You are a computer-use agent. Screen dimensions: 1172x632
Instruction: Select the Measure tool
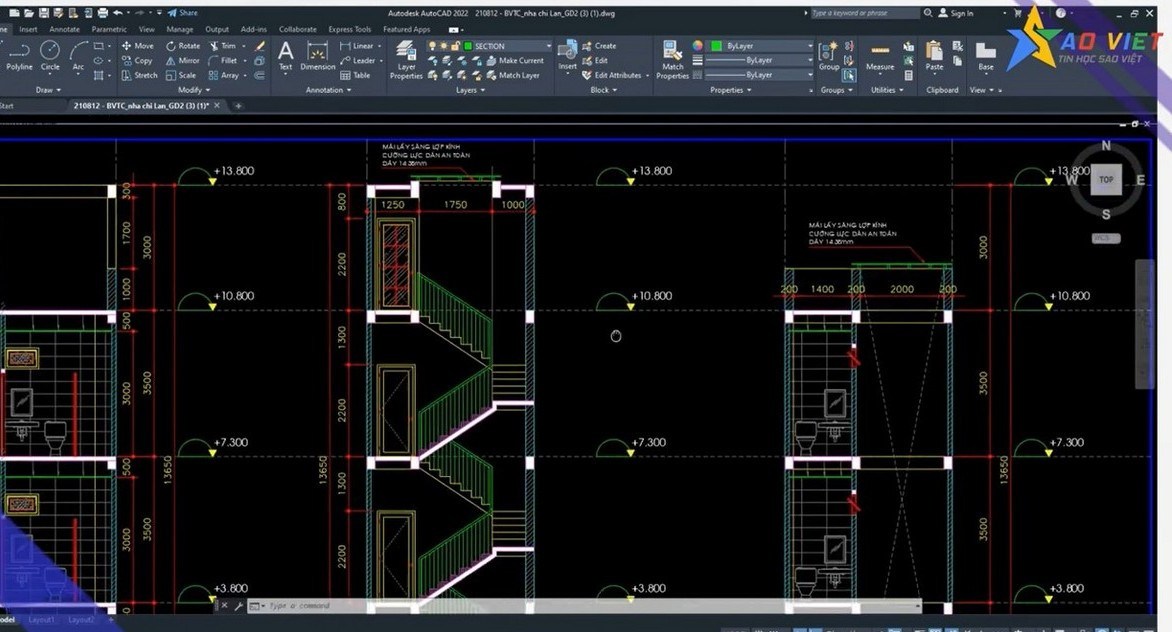click(x=879, y=58)
